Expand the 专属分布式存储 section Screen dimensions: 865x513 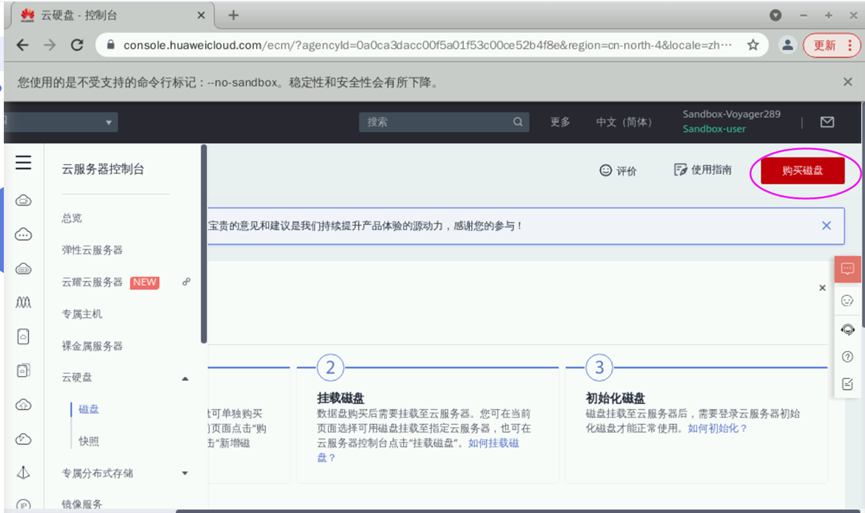tap(185, 473)
